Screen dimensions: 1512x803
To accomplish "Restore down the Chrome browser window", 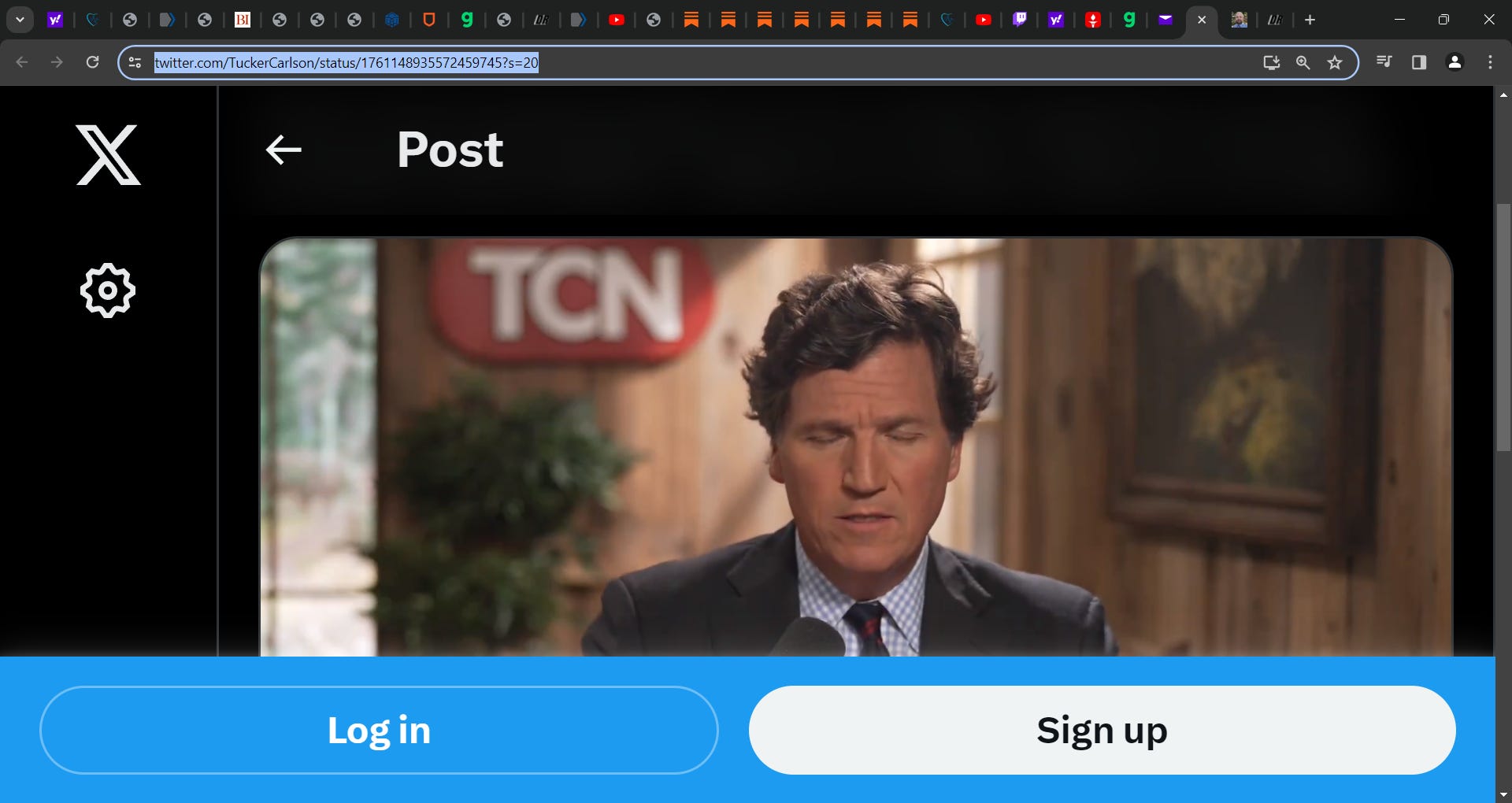I will pos(1443,20).
